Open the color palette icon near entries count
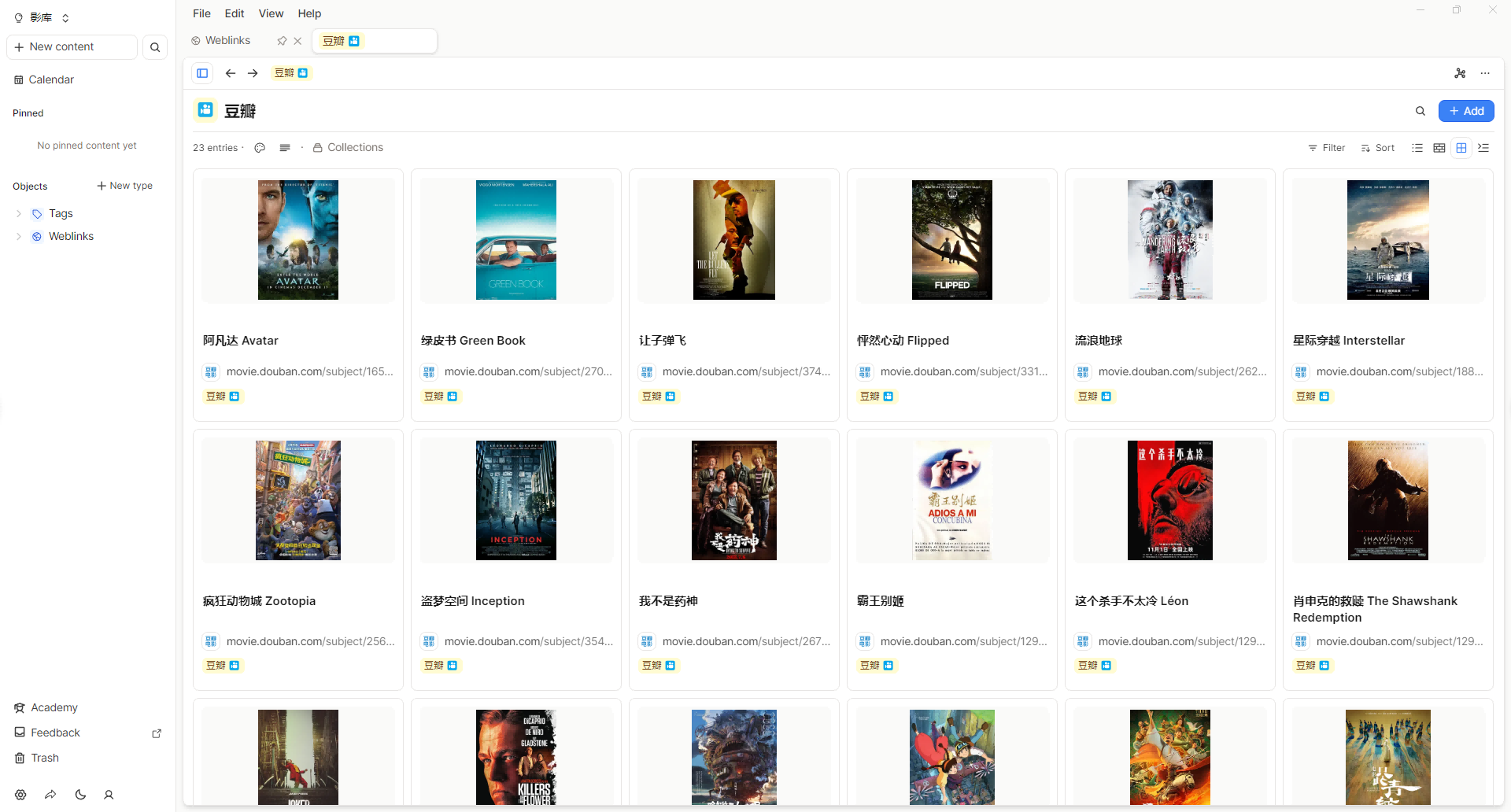The image size is (1511, 812). pos(260,148)
